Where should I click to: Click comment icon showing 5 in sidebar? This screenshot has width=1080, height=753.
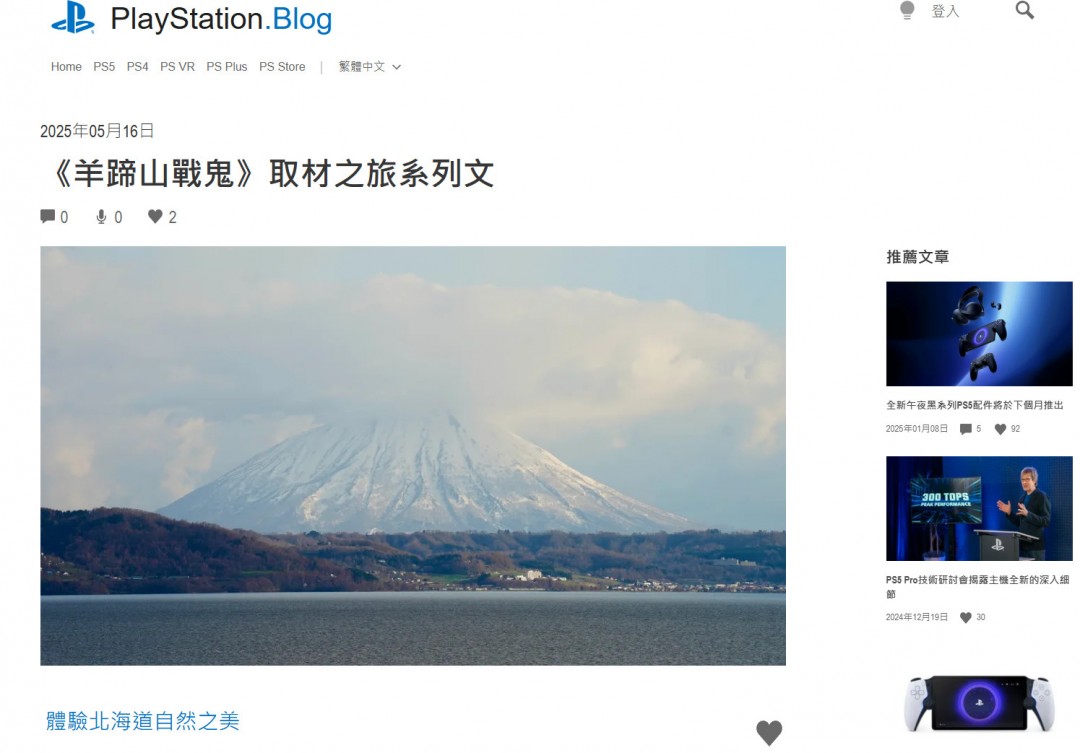(x=966, y=429)
